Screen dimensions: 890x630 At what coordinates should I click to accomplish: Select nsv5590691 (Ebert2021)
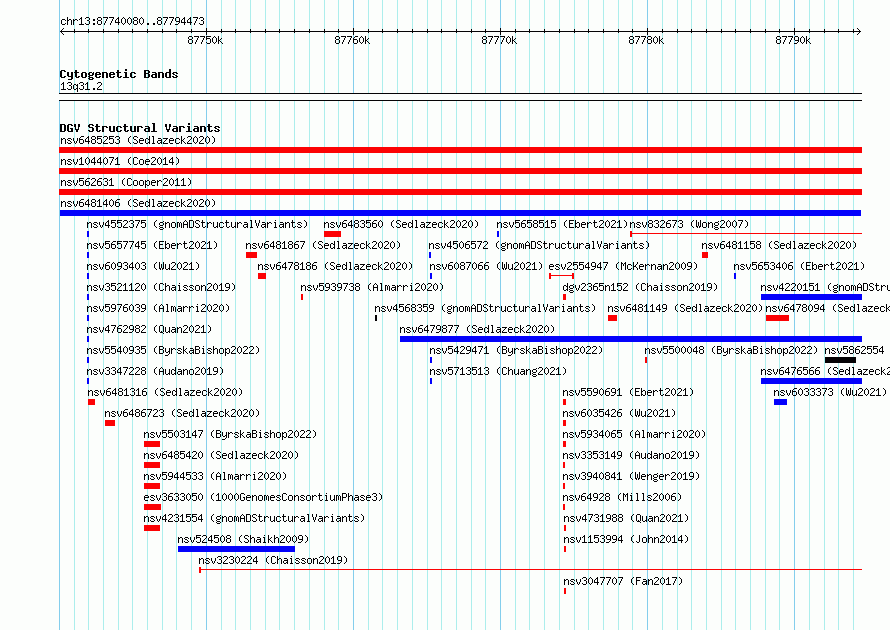[628, 392]
